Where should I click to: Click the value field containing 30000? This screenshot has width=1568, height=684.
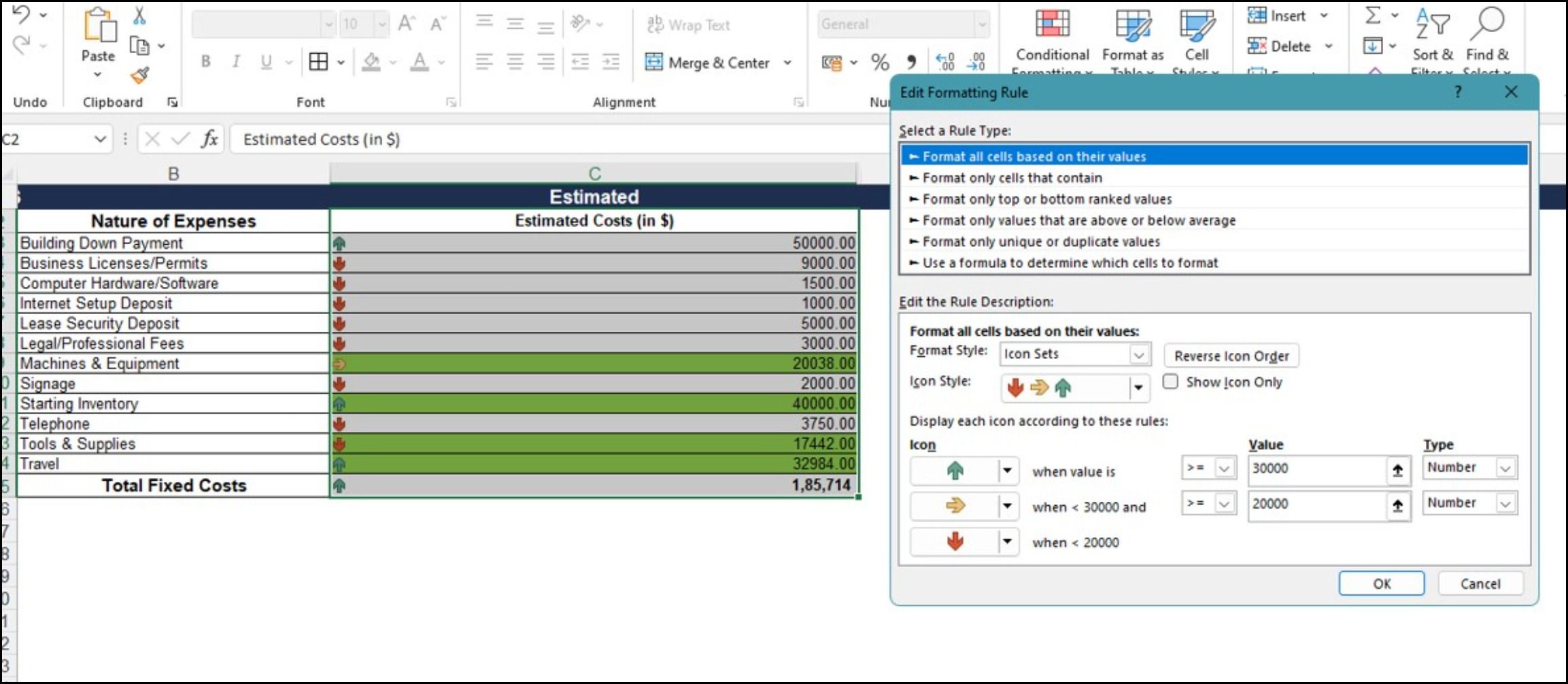click(1316, 468)
